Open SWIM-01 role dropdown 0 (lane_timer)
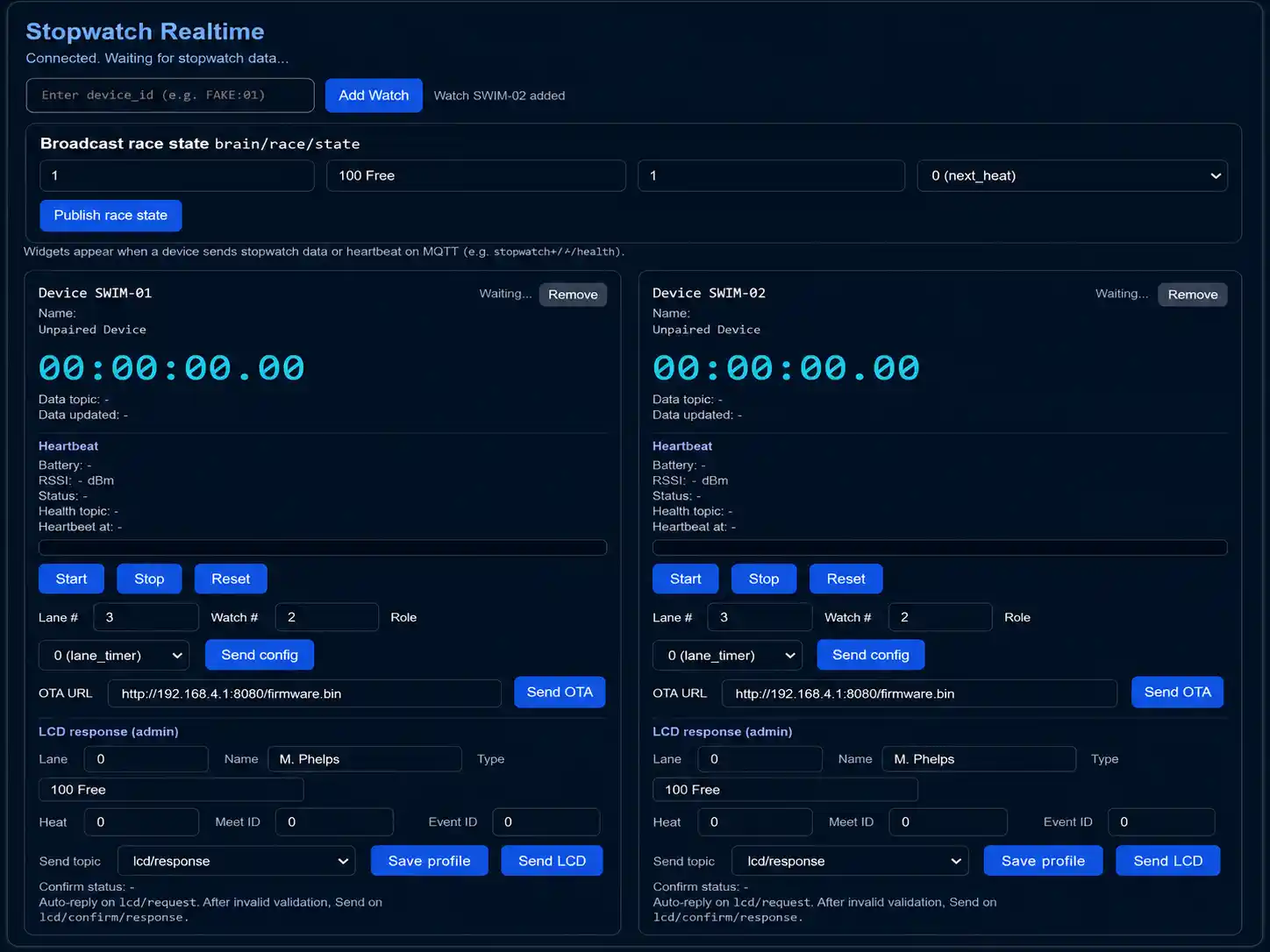 [114, 655]
